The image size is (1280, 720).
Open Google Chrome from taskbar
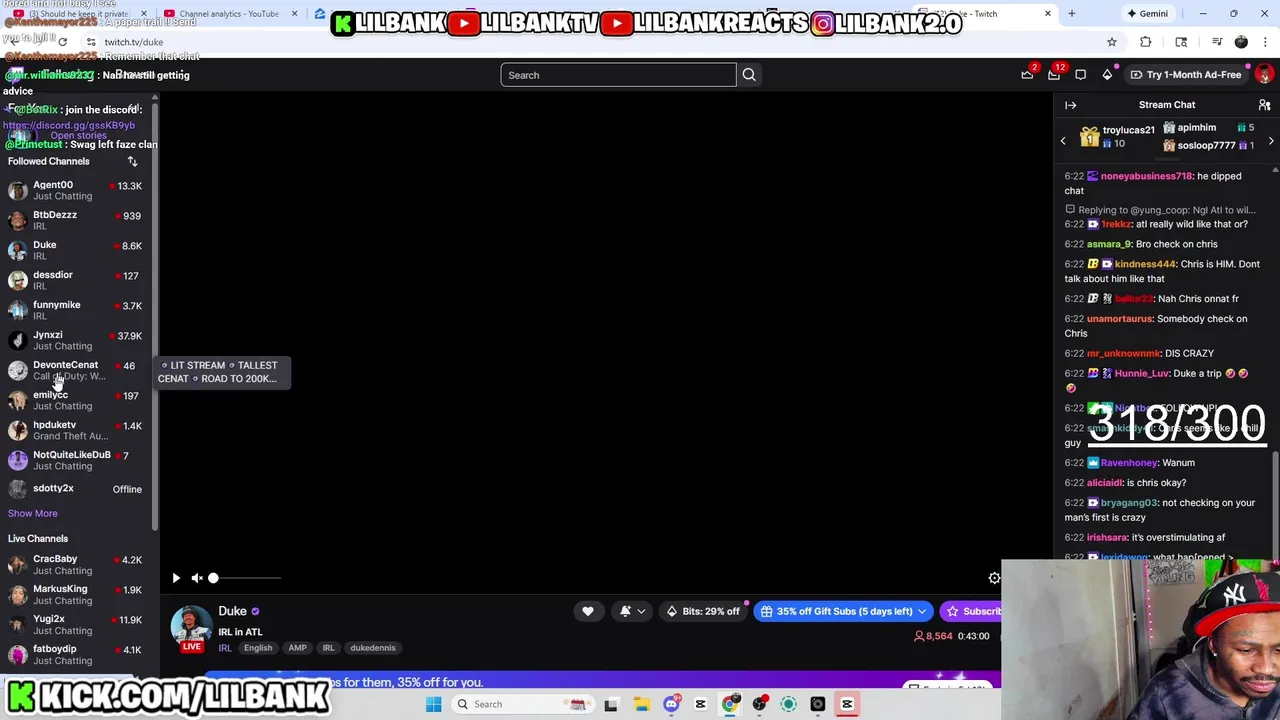[x=730, y=704]
